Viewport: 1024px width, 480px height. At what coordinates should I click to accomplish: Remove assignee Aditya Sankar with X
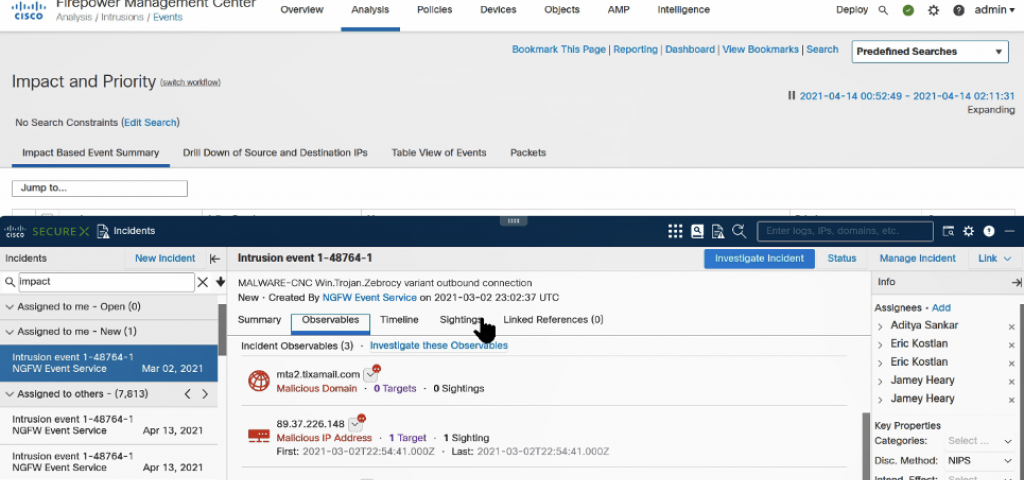pos(1012,326)
